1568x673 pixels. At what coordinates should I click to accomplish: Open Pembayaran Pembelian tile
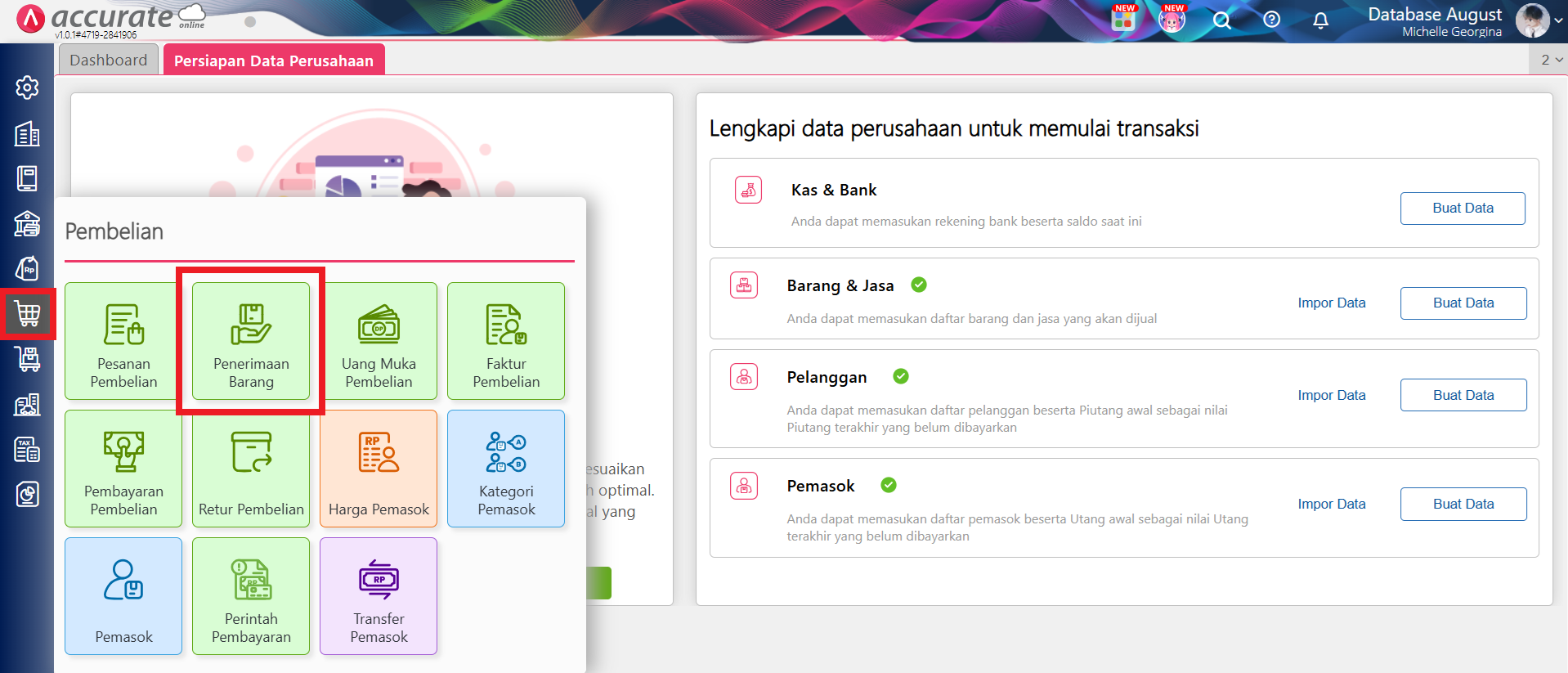coord(123,469)
